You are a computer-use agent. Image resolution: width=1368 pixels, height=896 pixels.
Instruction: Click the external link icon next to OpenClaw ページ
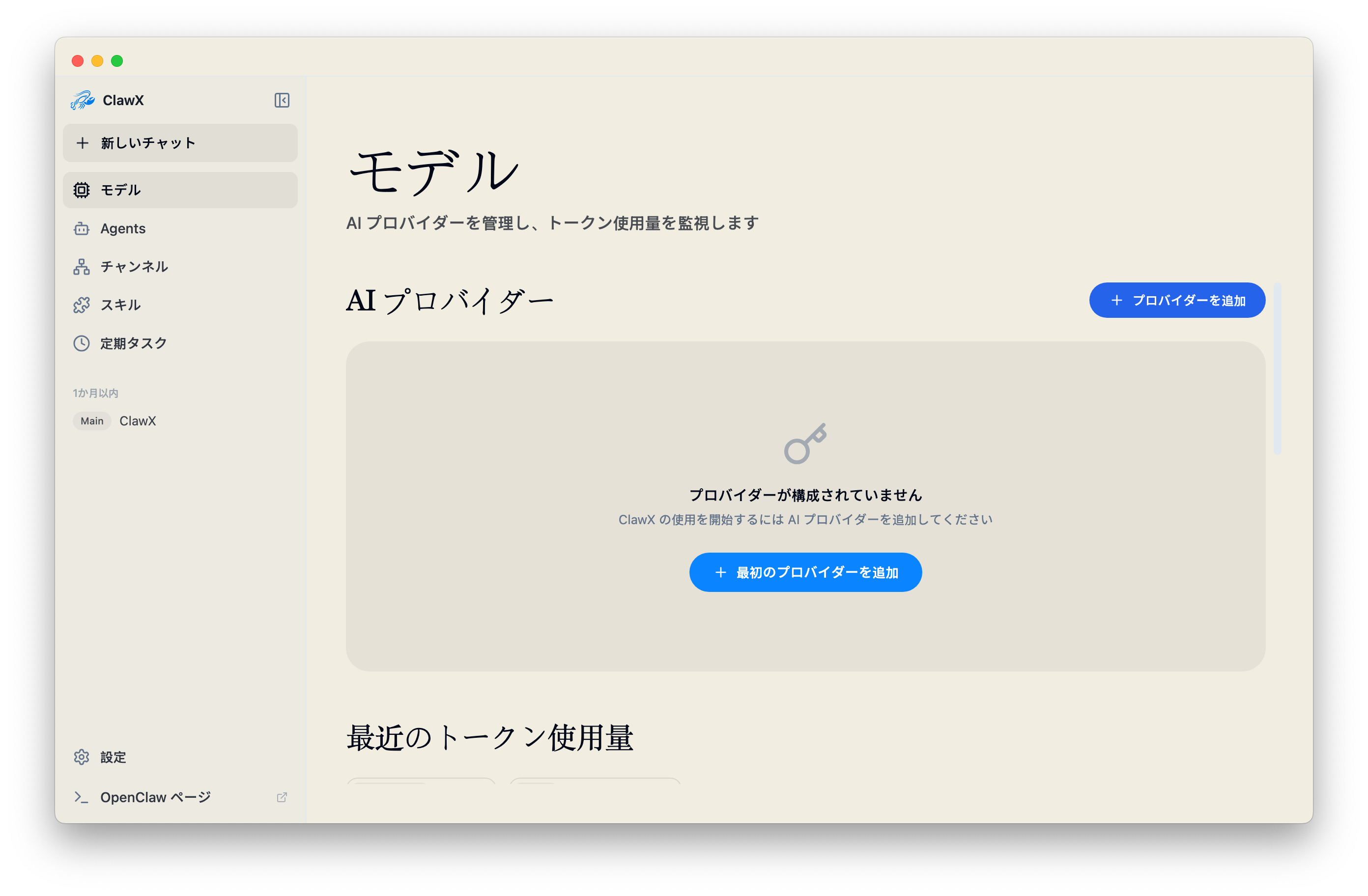tap(282, 797)
